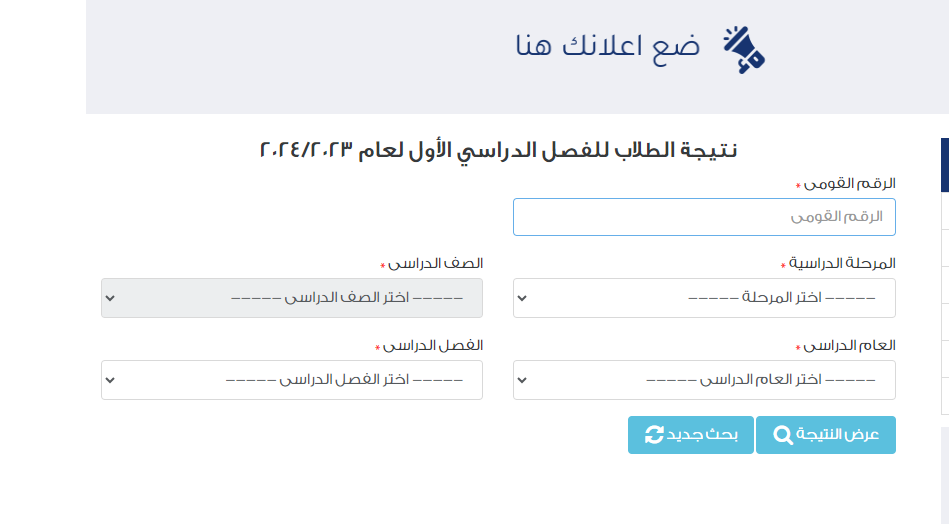Click the العام الدراسى field label
Image resolution: width=949 pixels, height=524 pixels.
tap(849, 346)
